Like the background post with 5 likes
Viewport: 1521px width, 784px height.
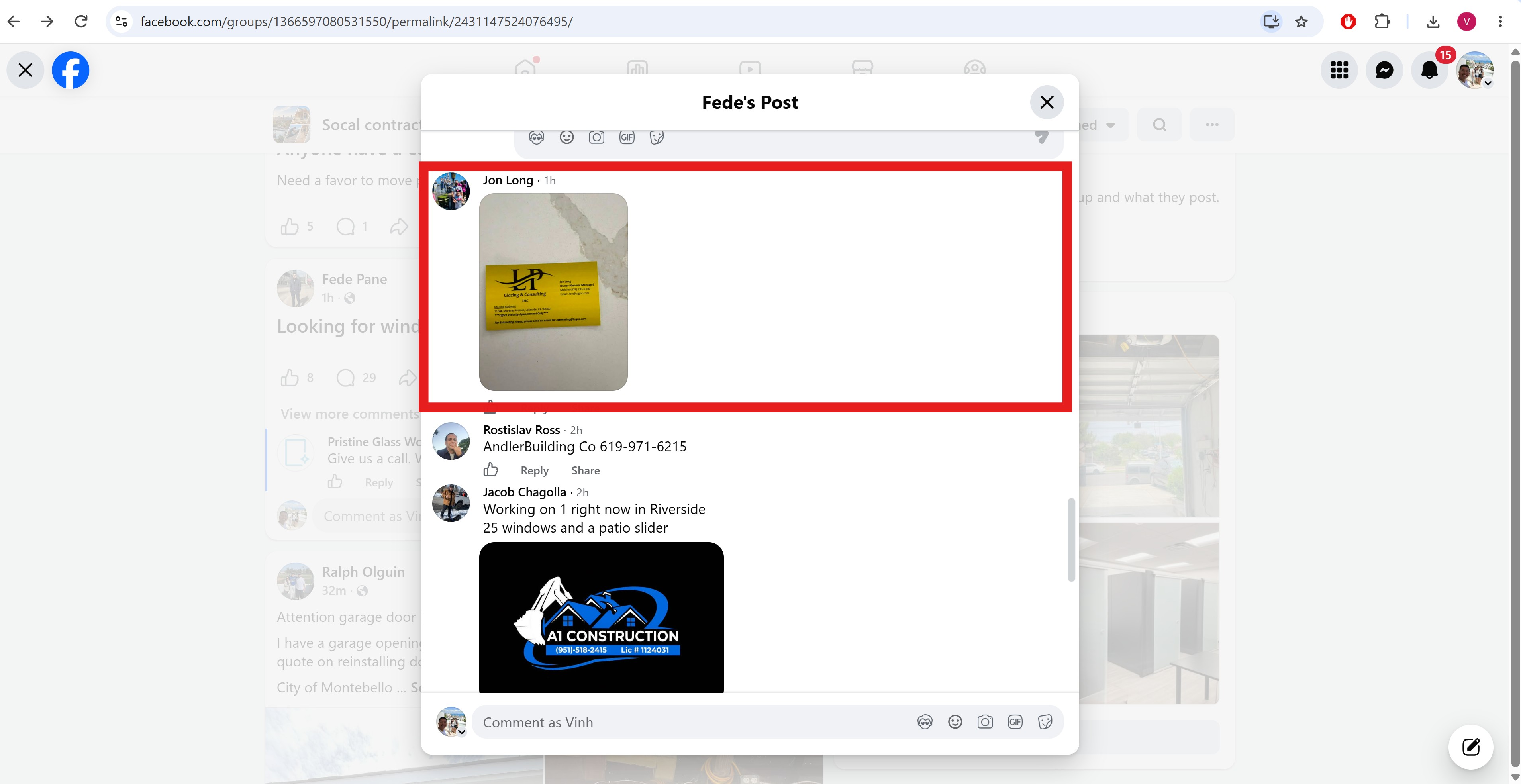tap(289, 226)
